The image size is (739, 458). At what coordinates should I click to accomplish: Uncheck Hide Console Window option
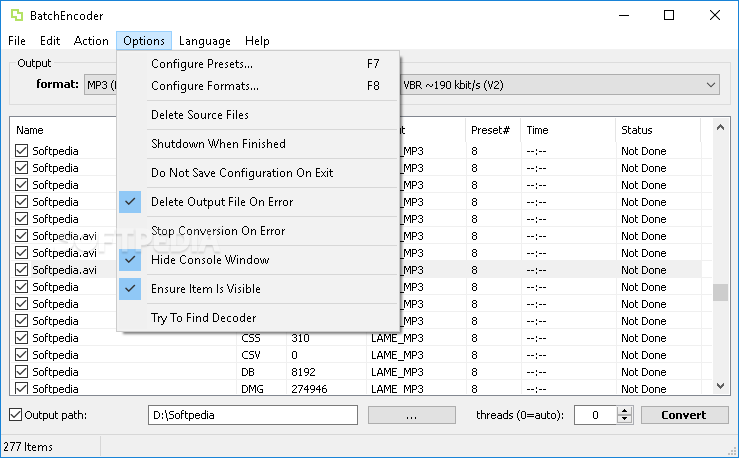tap(258, 260)
